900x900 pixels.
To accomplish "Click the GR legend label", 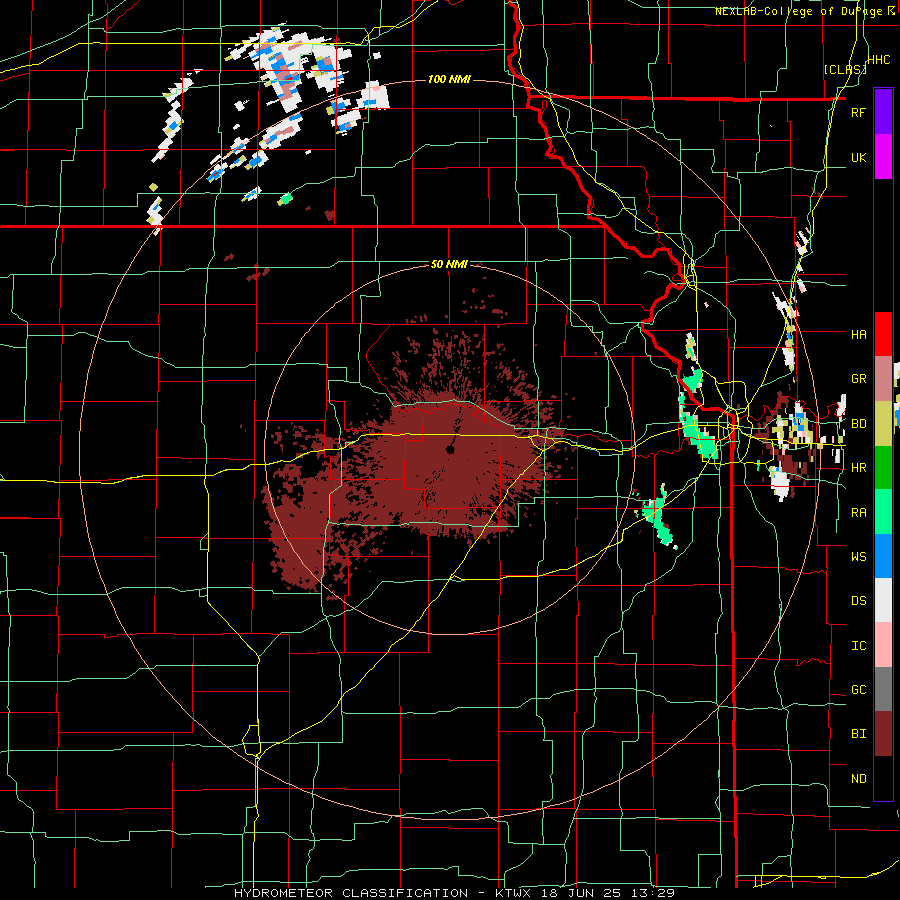I will tap(858, 379).
